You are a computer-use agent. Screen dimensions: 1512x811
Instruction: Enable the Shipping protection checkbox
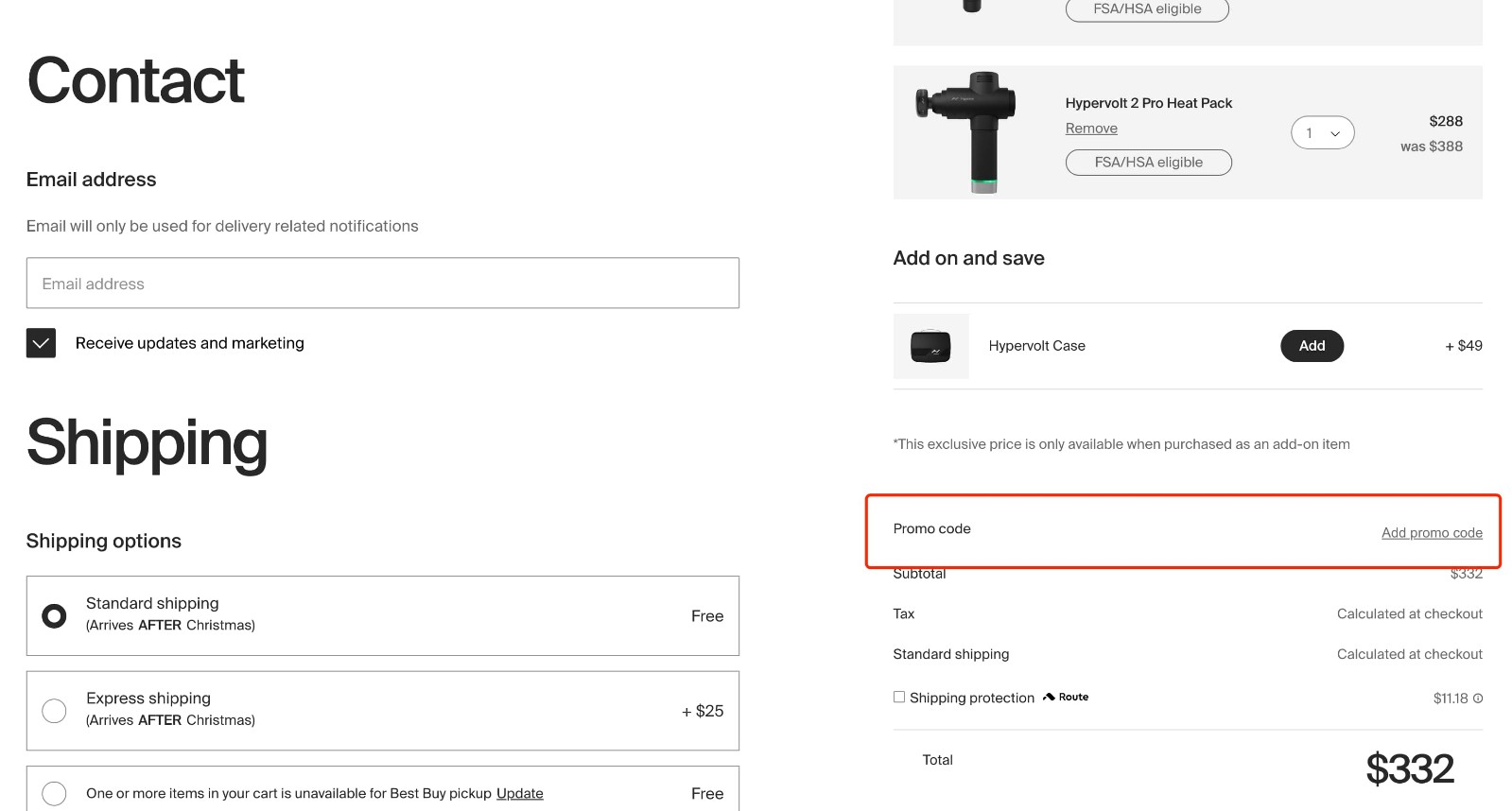pos(899,698)
